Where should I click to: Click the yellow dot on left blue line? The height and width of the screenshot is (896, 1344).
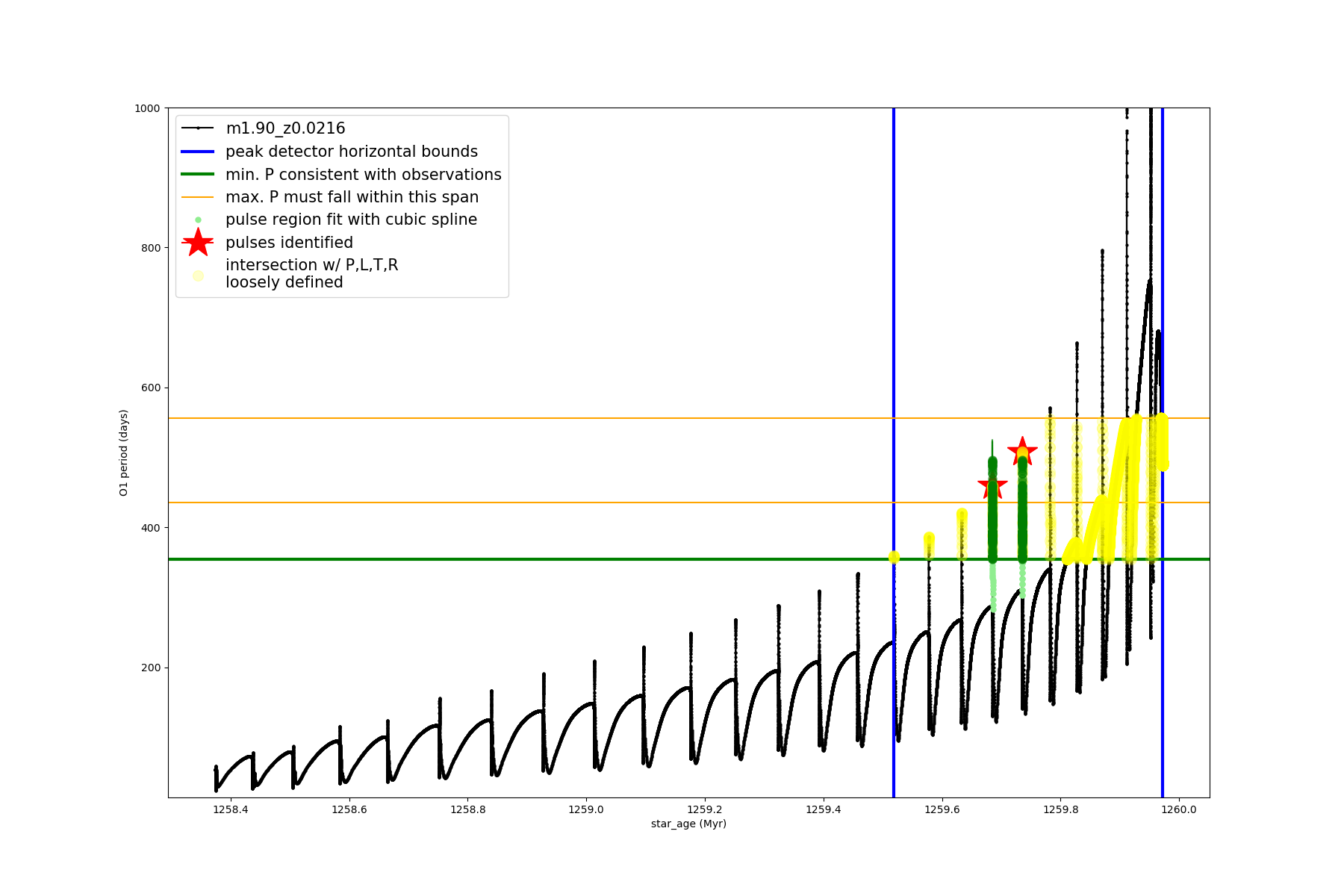click(894, 557)
